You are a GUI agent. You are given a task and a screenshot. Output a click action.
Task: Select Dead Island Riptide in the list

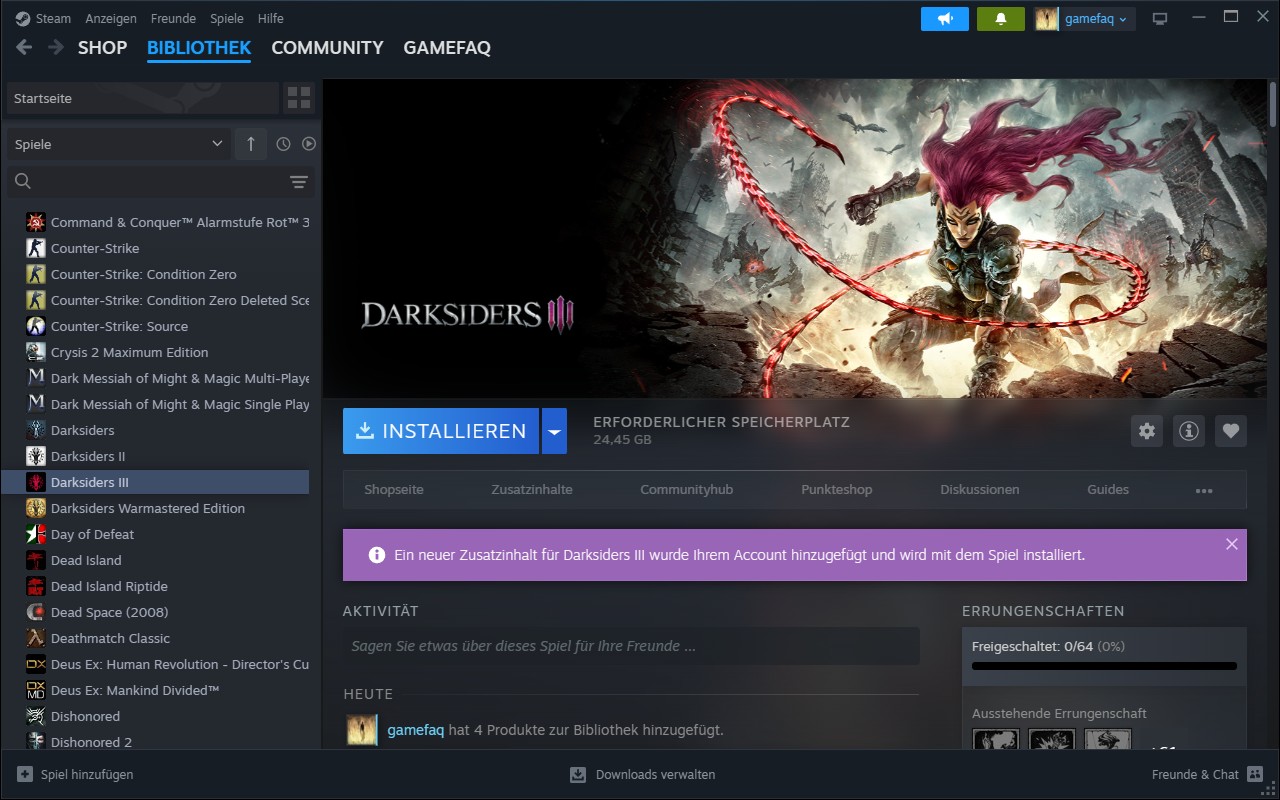(155, 586)
